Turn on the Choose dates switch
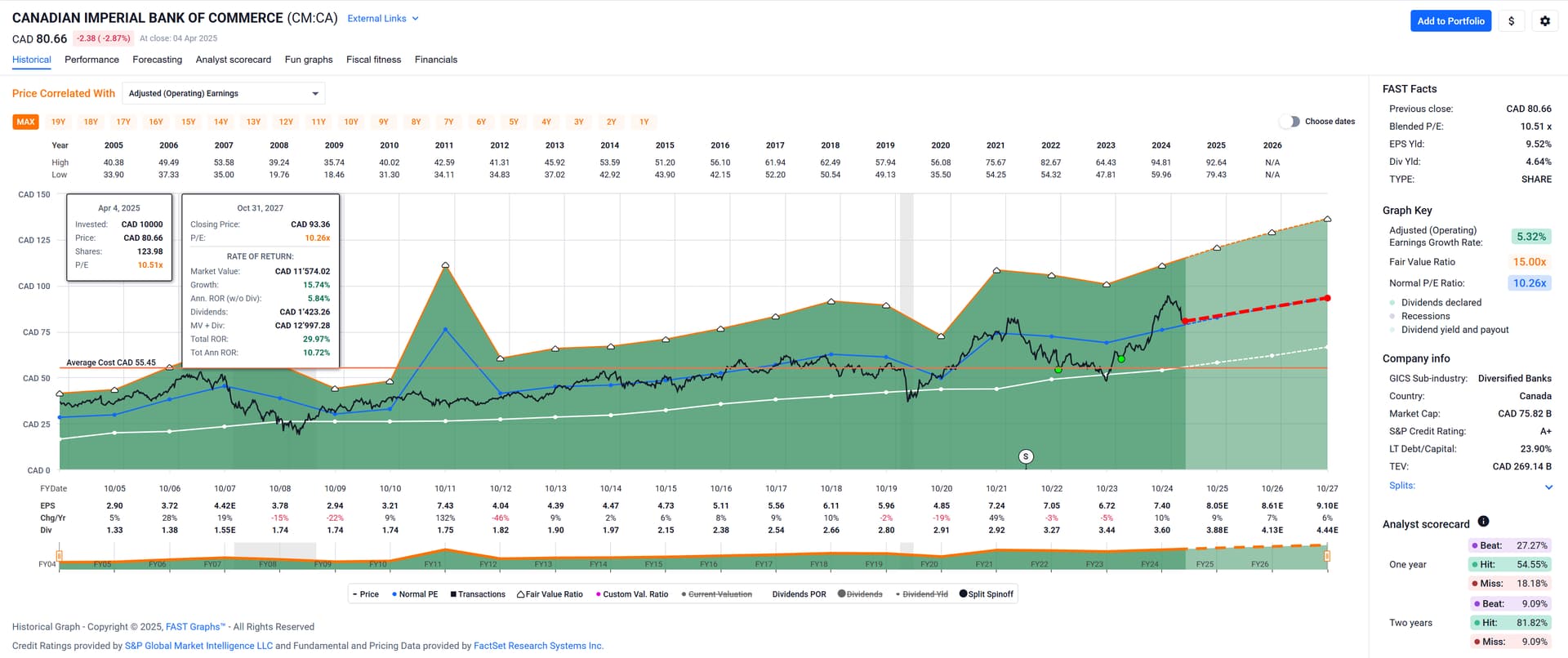Viewport: 1568px width, 658px height. tap(1290, 122)
